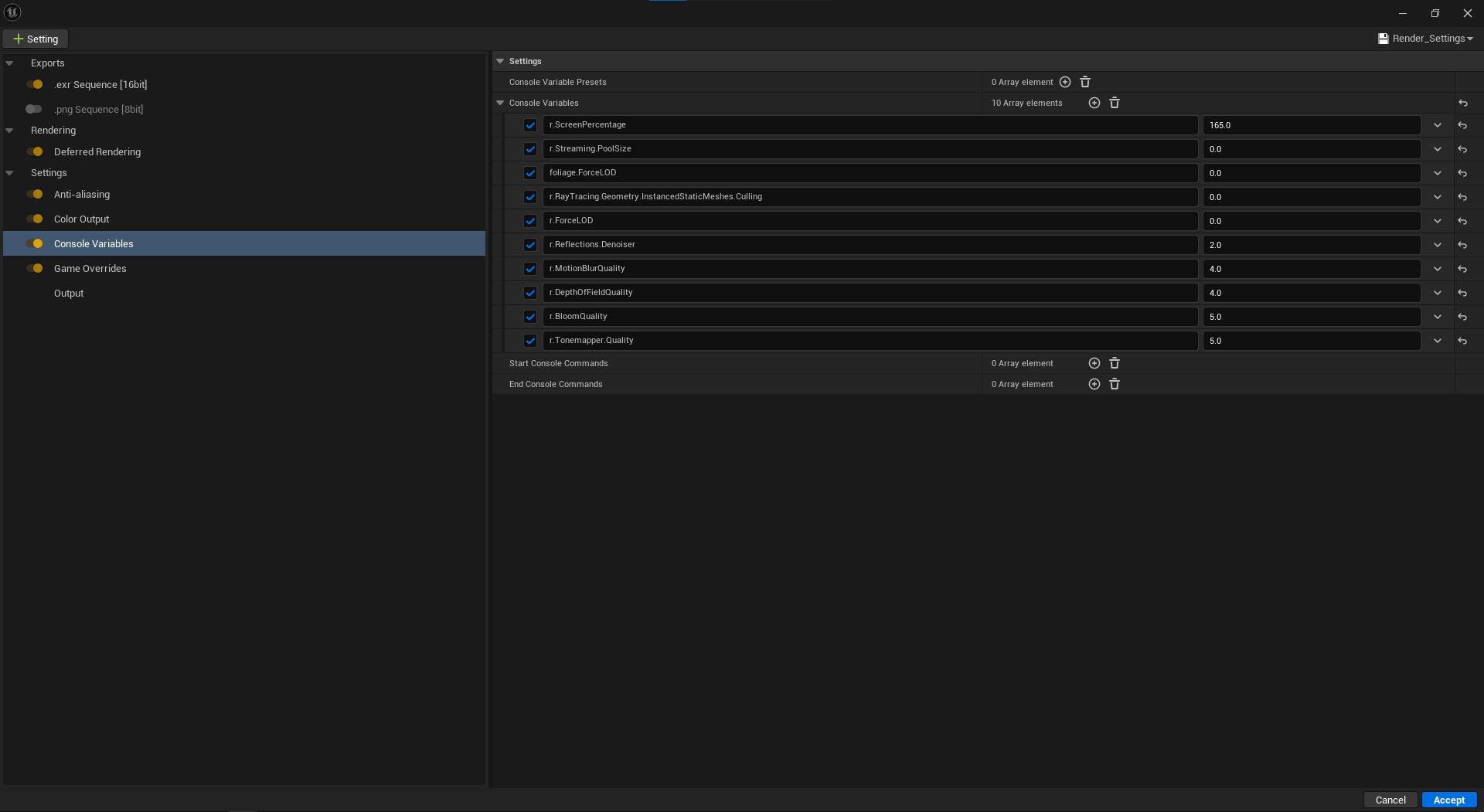Toggle off Deferred Rendering
The height and width of the screenshot is (812, 1484).
(x=36, y=151)
